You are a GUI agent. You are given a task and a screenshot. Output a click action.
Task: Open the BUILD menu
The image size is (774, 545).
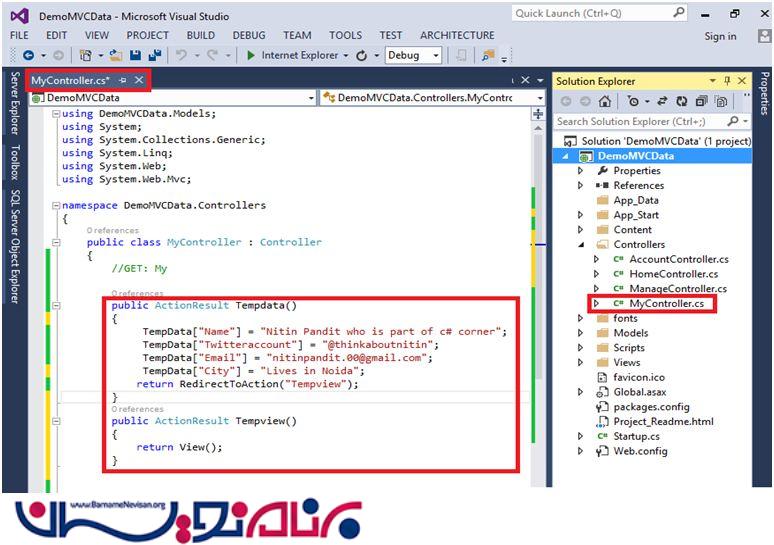(200, 35)
